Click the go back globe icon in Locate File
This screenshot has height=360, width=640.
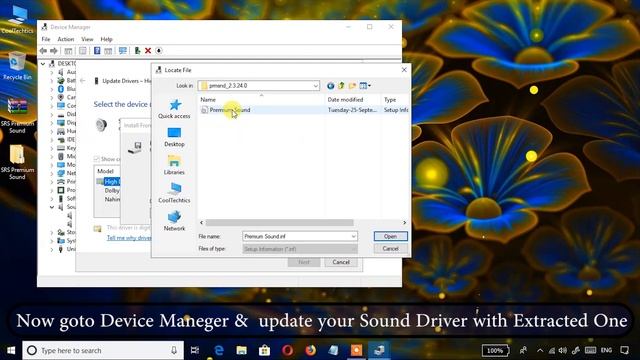(331, 86)
